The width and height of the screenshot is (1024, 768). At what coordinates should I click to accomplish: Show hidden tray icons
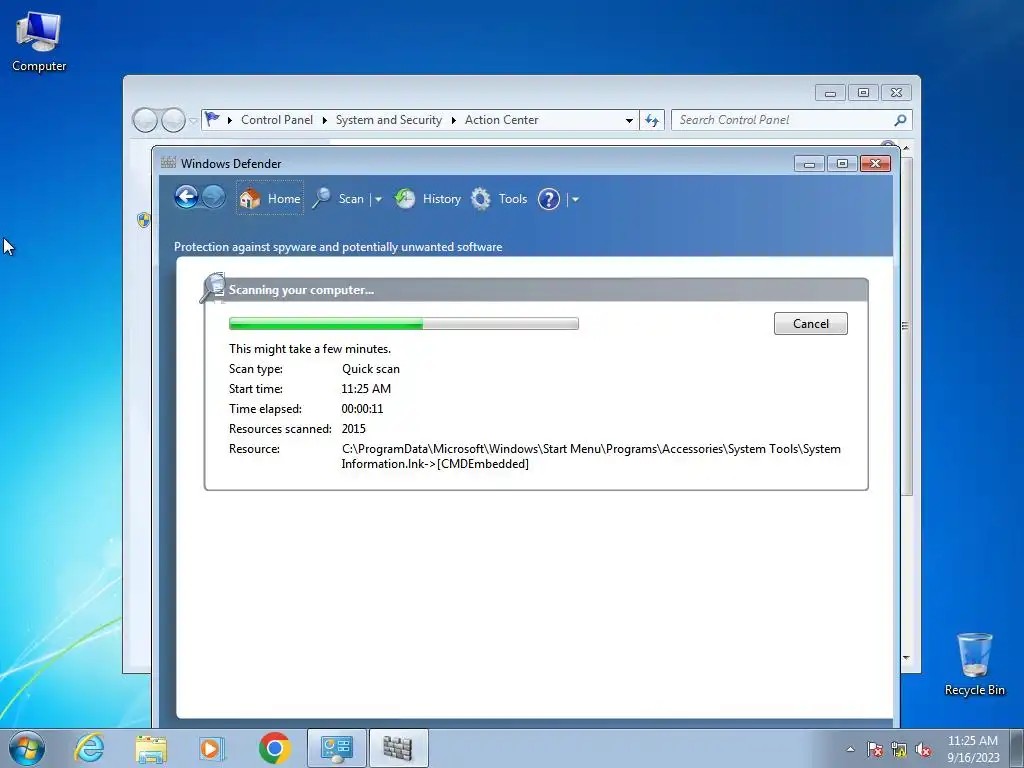pos(850,749)
